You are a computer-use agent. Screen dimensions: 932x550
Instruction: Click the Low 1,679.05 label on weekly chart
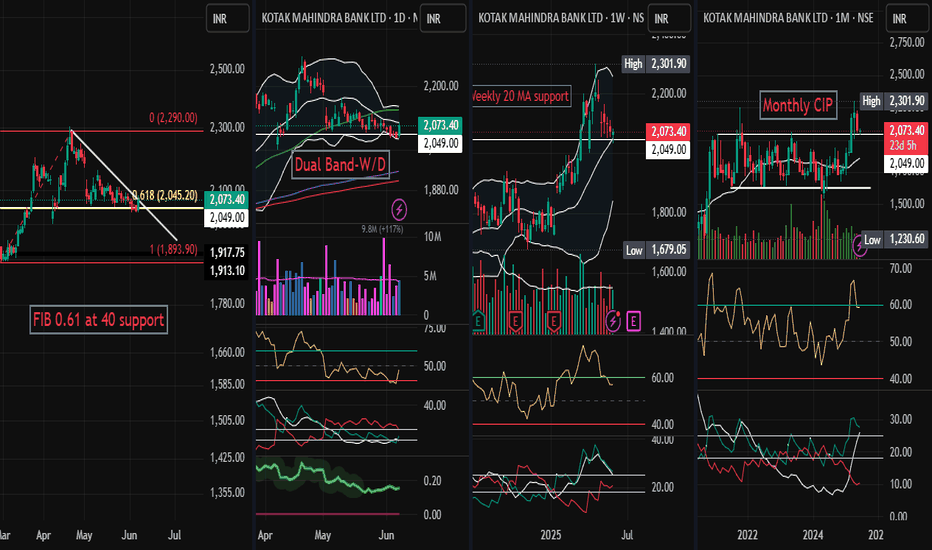[657, 250]
